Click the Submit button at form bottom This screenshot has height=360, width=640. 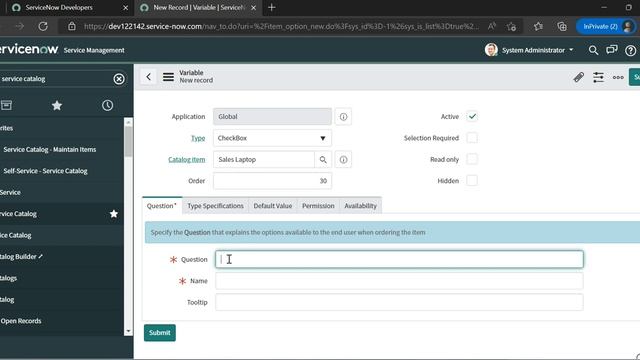coord(160,333)
